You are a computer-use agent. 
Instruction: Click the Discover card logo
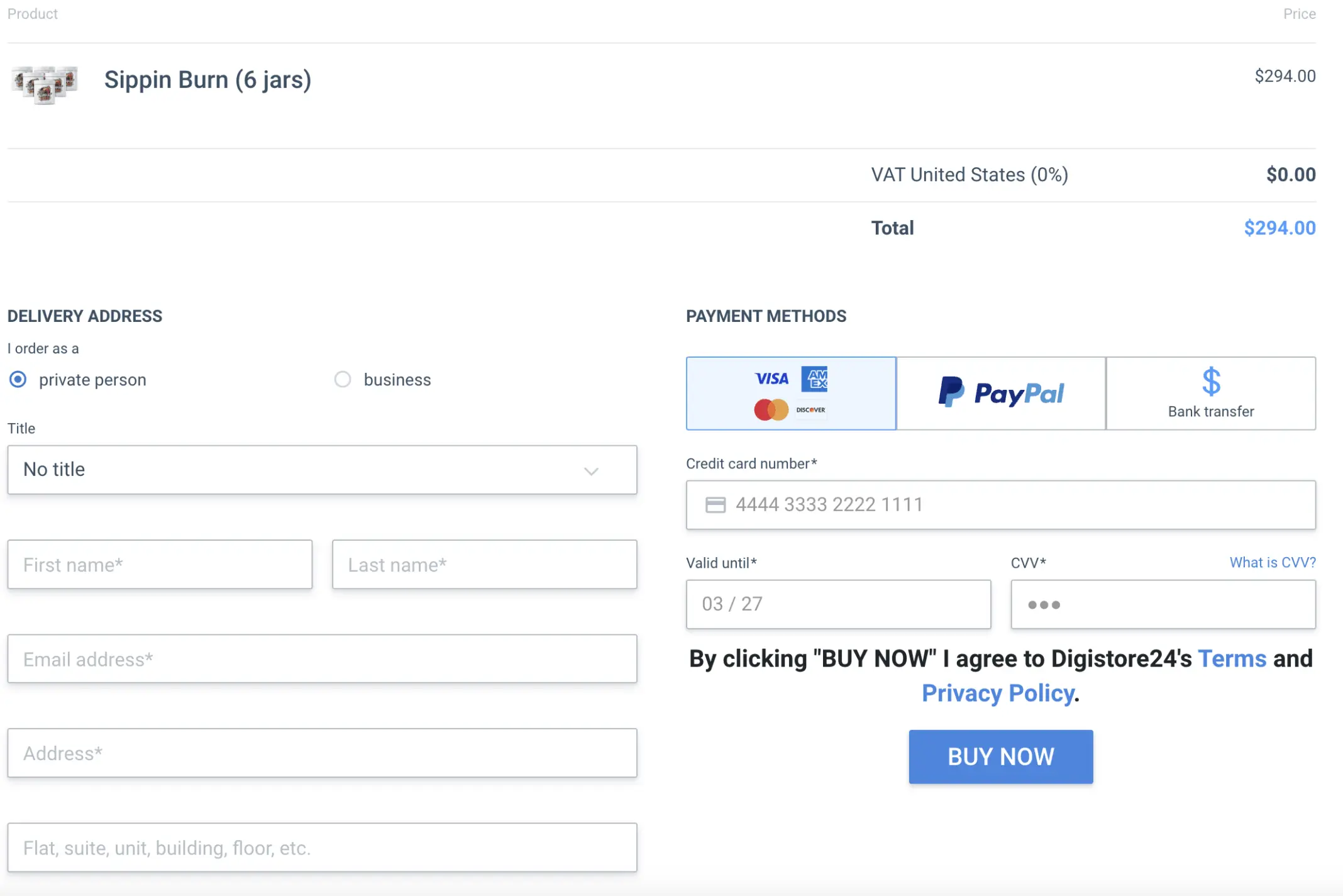pyautogui.click(x=811, y=410)
